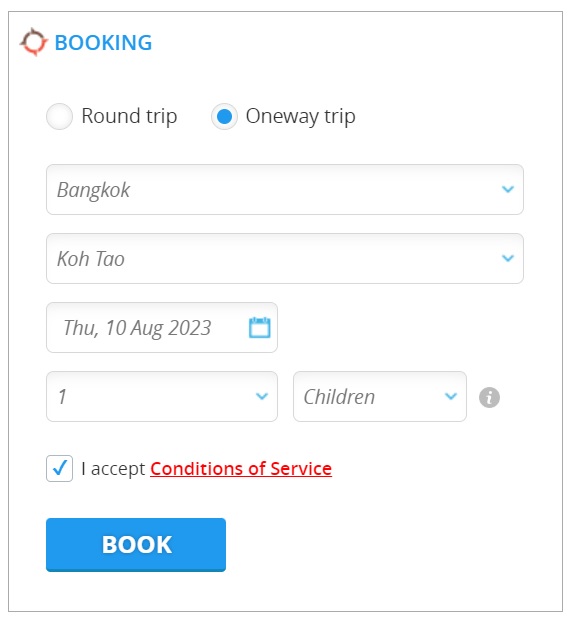Open the adult passengers dropdown showing 1

click(162, 396)
